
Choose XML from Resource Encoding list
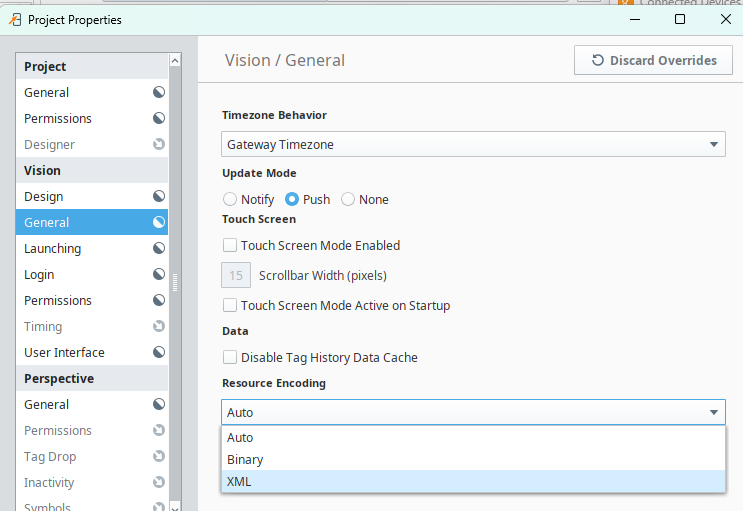(473, 481)
